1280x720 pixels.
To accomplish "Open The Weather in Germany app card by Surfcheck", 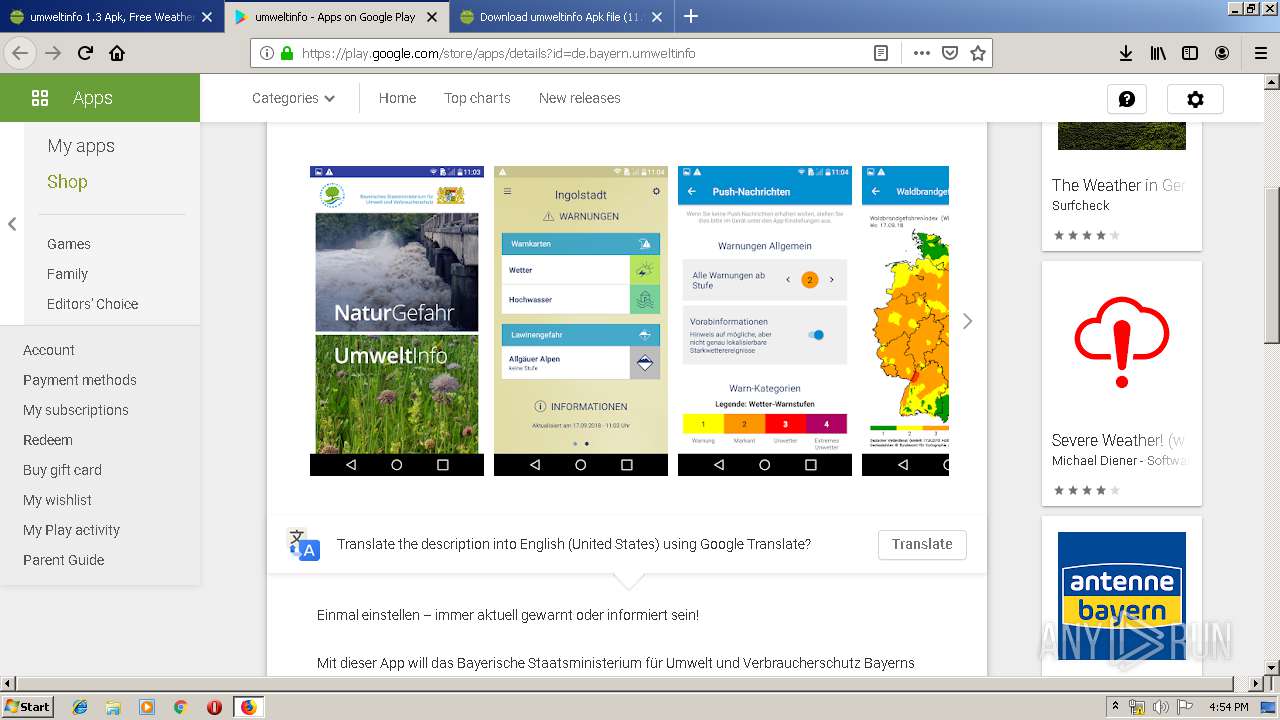I will (x=1122, y=186).
